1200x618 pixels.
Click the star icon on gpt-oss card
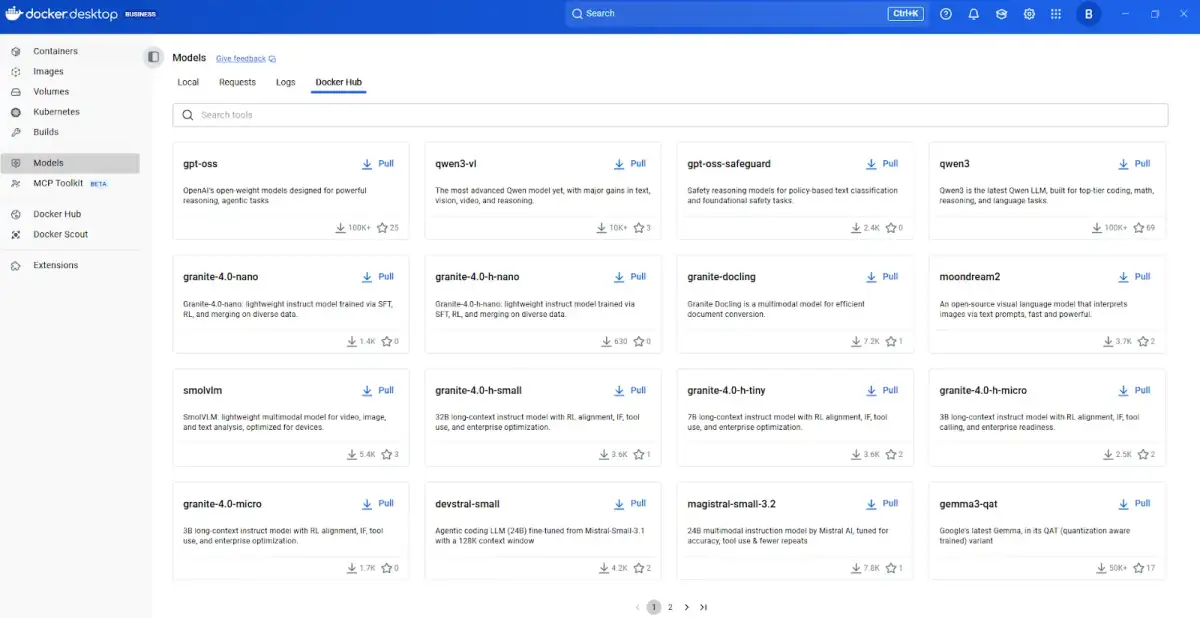(x=384, y=228)
